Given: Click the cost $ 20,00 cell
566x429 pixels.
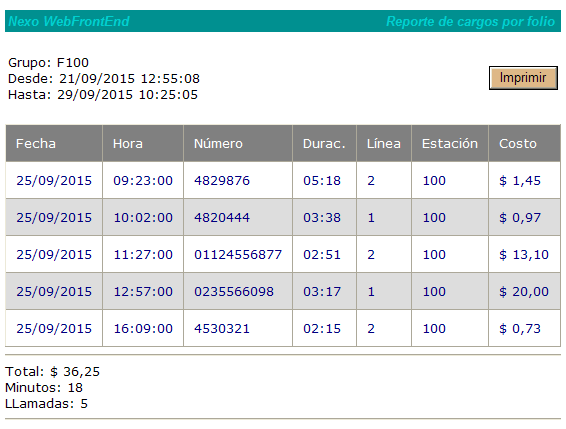Looking at the screenshot, I should pyautogui.click(x=524, y=291).
